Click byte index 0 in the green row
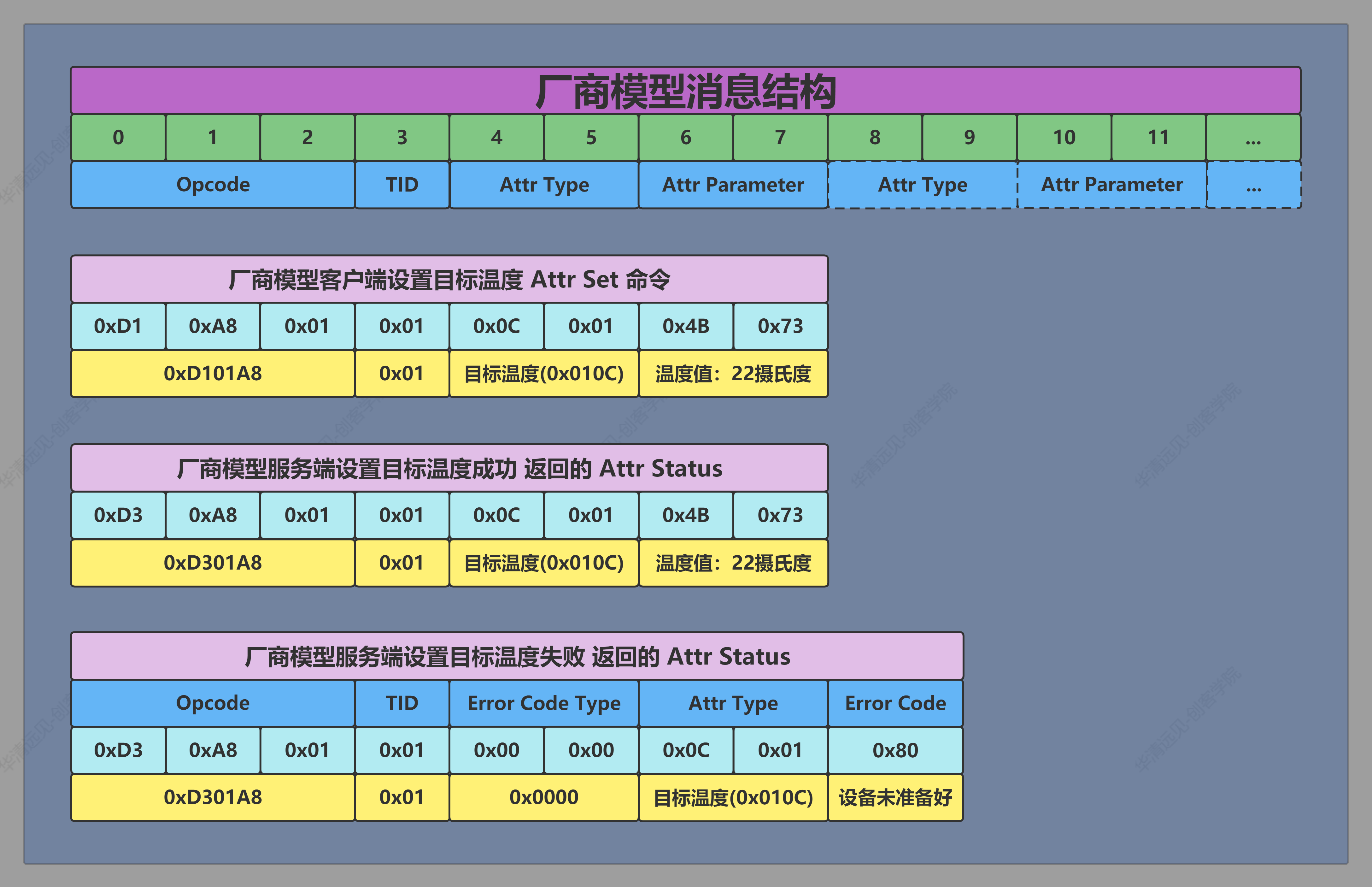The width and height of the screenshot is (1372, 887). pyautogui.click(x=117, y=137)
